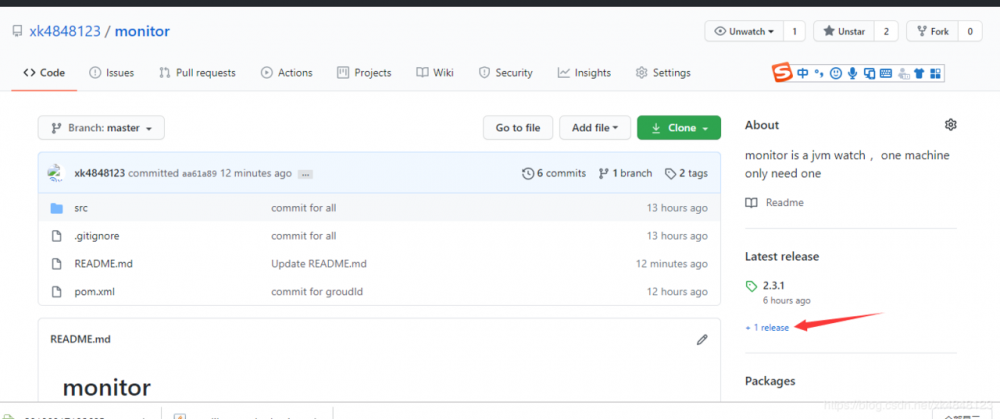View the 1 branch link
1000x419 pixels.
click(x=625, y=173)
